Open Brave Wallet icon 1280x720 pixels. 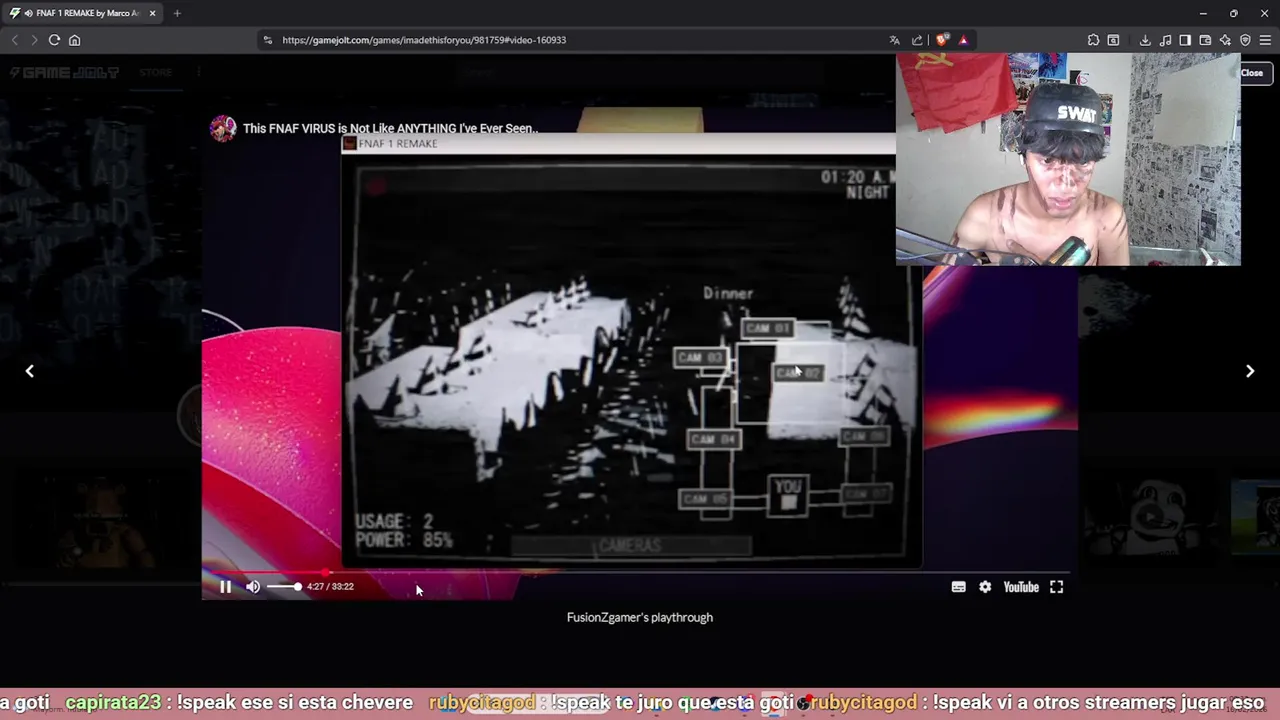pyautogui.click(x=1205, y=40)
